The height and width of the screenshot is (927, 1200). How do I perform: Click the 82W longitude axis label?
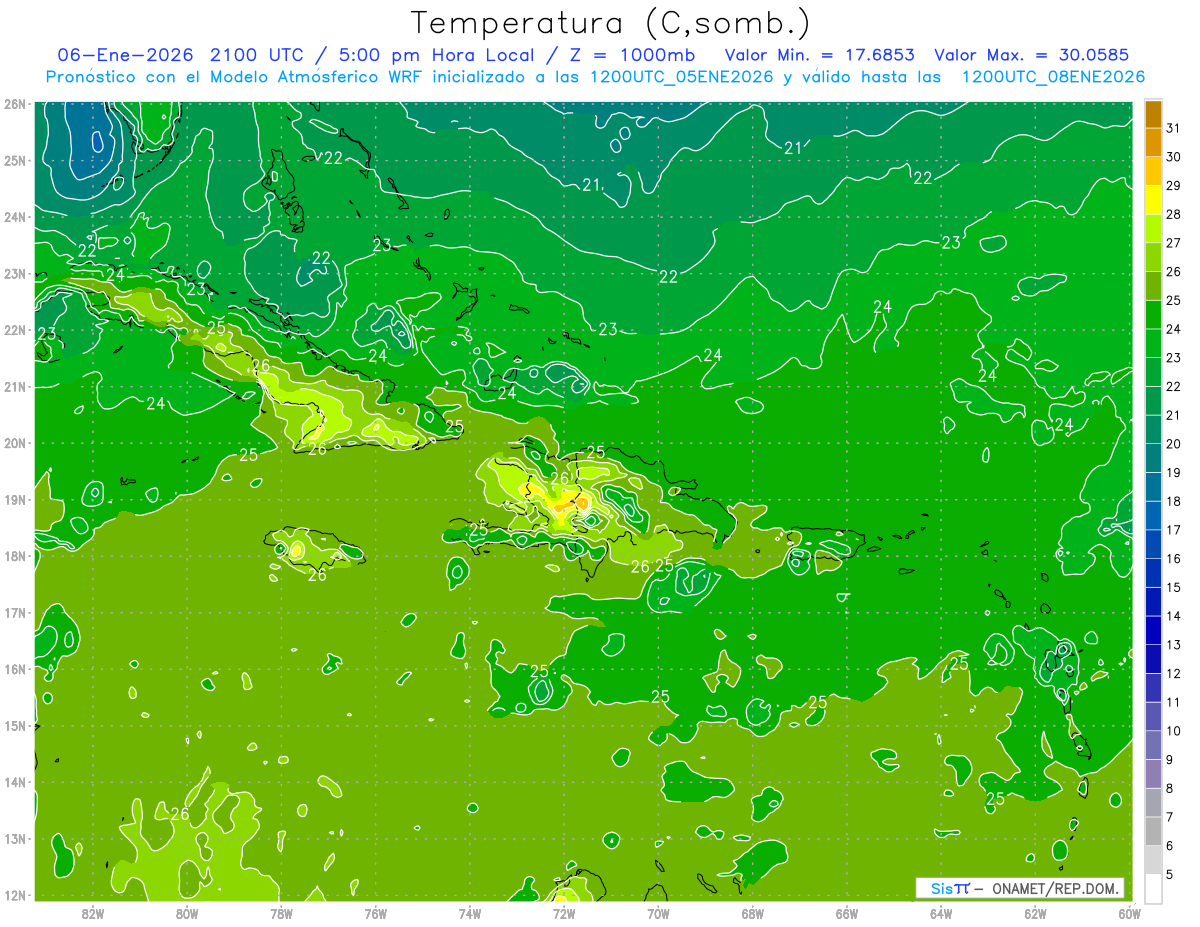(x=92, y=913)
